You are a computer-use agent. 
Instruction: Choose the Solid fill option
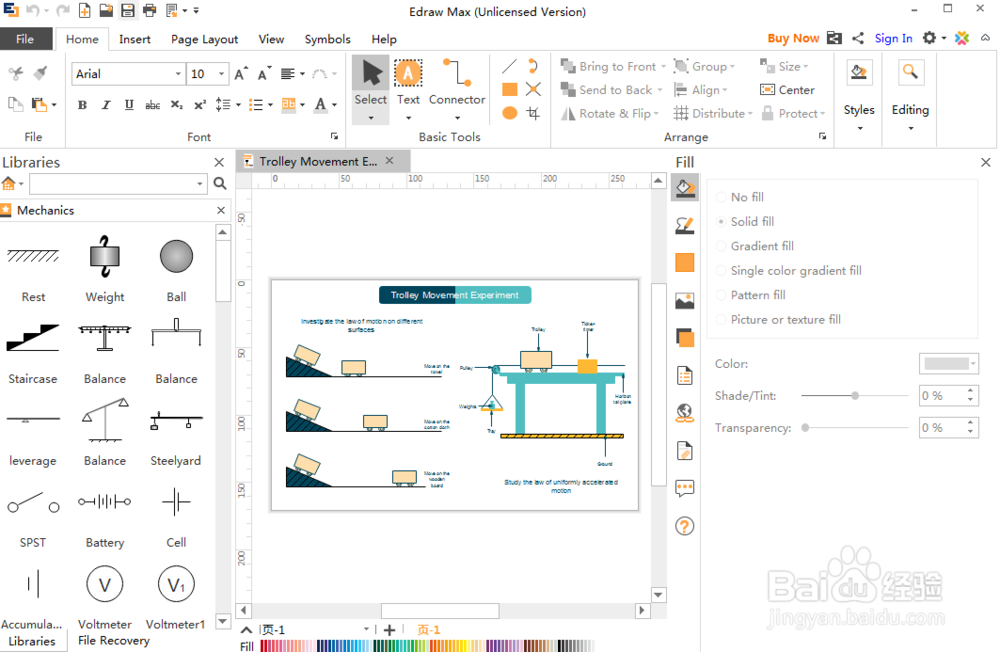(x=745, y=221)
